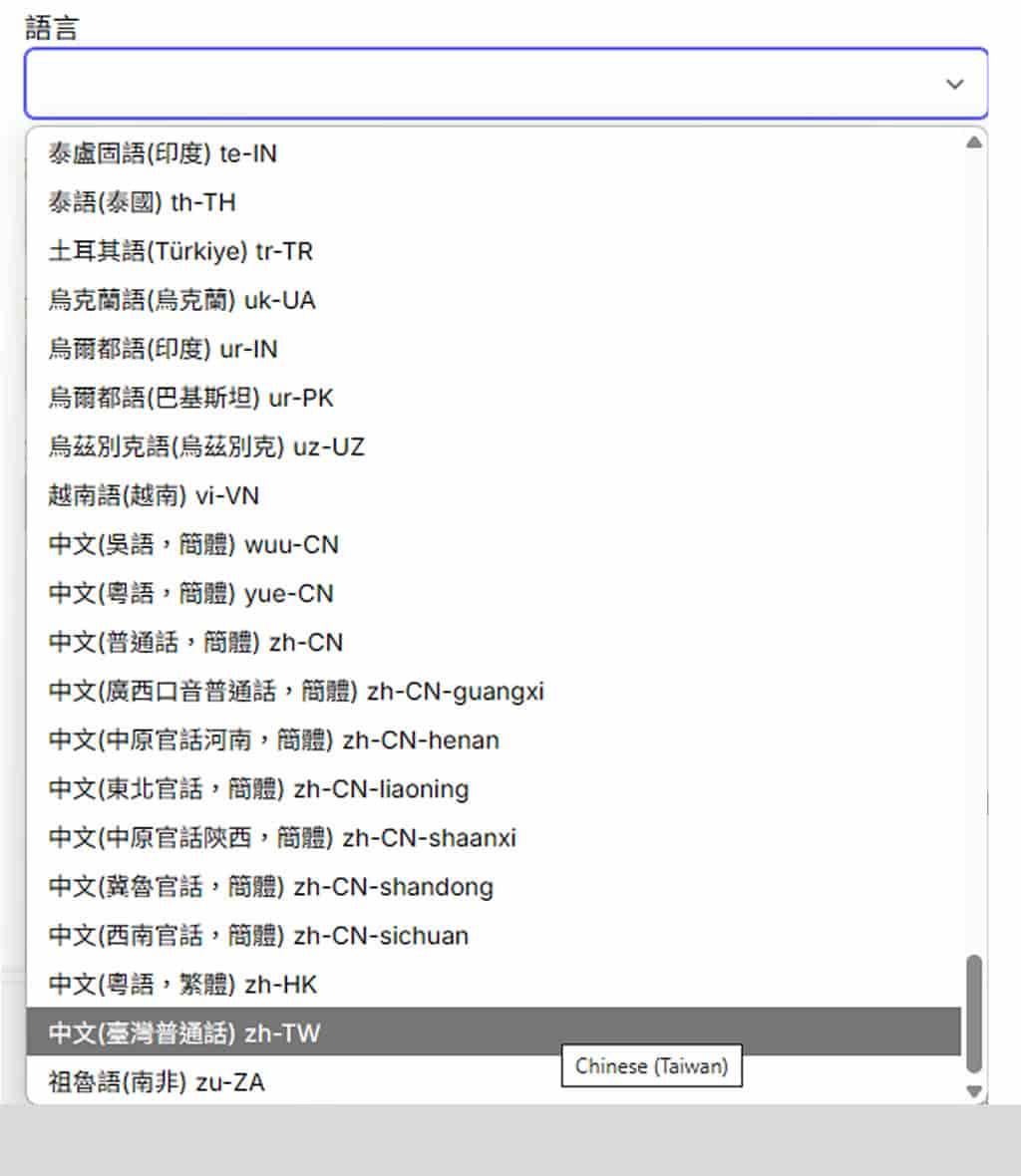Choose 土耳其語(Türkiye) tr-TR

click(494, 251)
